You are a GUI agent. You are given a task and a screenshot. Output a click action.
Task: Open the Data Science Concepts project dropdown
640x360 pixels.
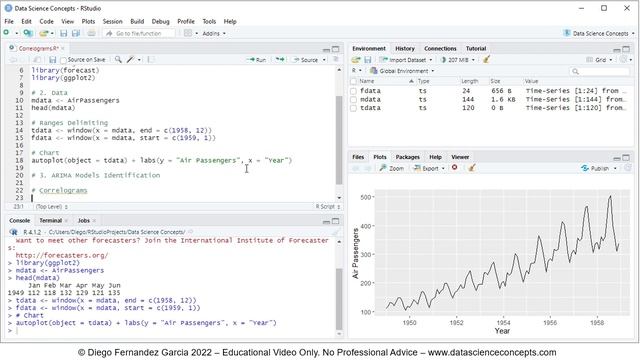pyautogui.click(x=599, y=33)
